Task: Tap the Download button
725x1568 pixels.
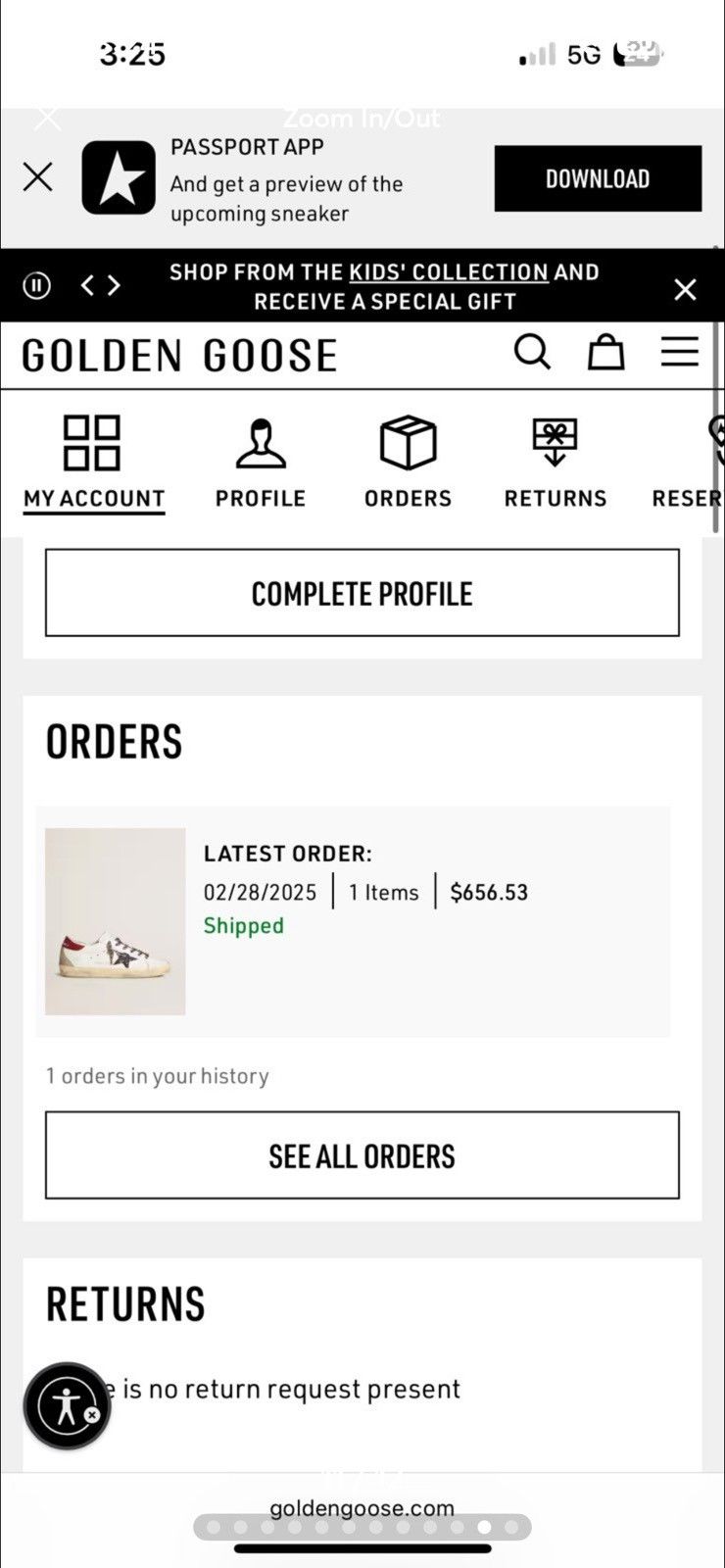Action: (x=598, y=178)
